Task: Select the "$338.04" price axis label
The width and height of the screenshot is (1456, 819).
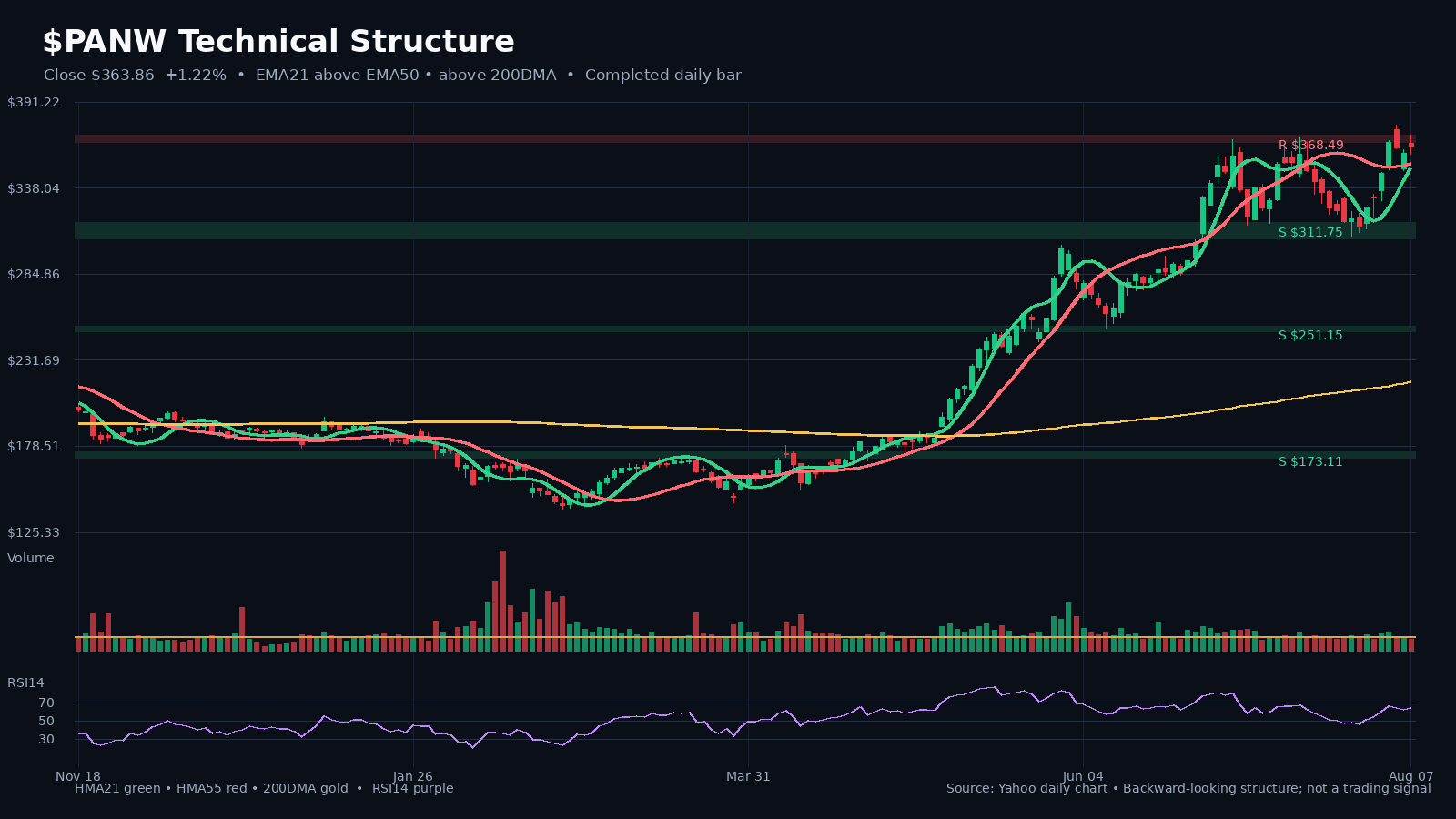Action: [x=34, y=188]
